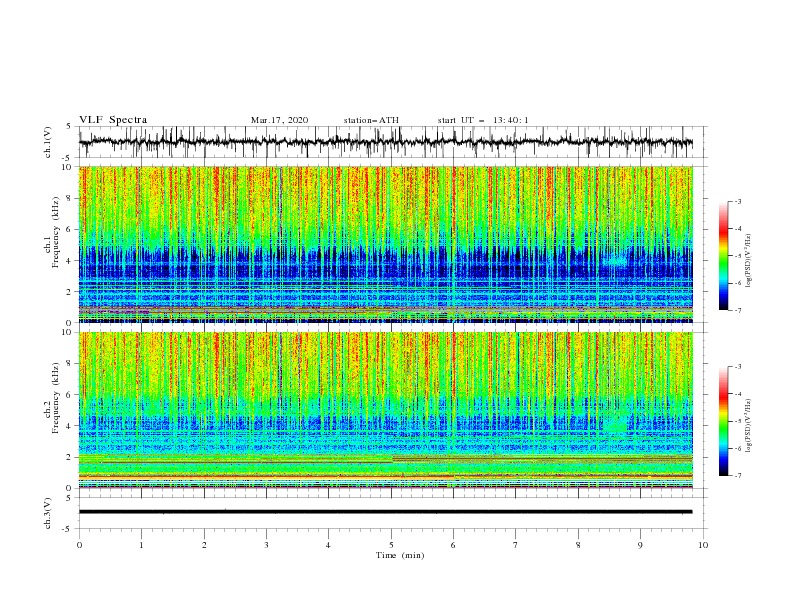Click the 'Time (min)' axis title
The width and height of the screenshot is (792, 612).
coord(400,555)
